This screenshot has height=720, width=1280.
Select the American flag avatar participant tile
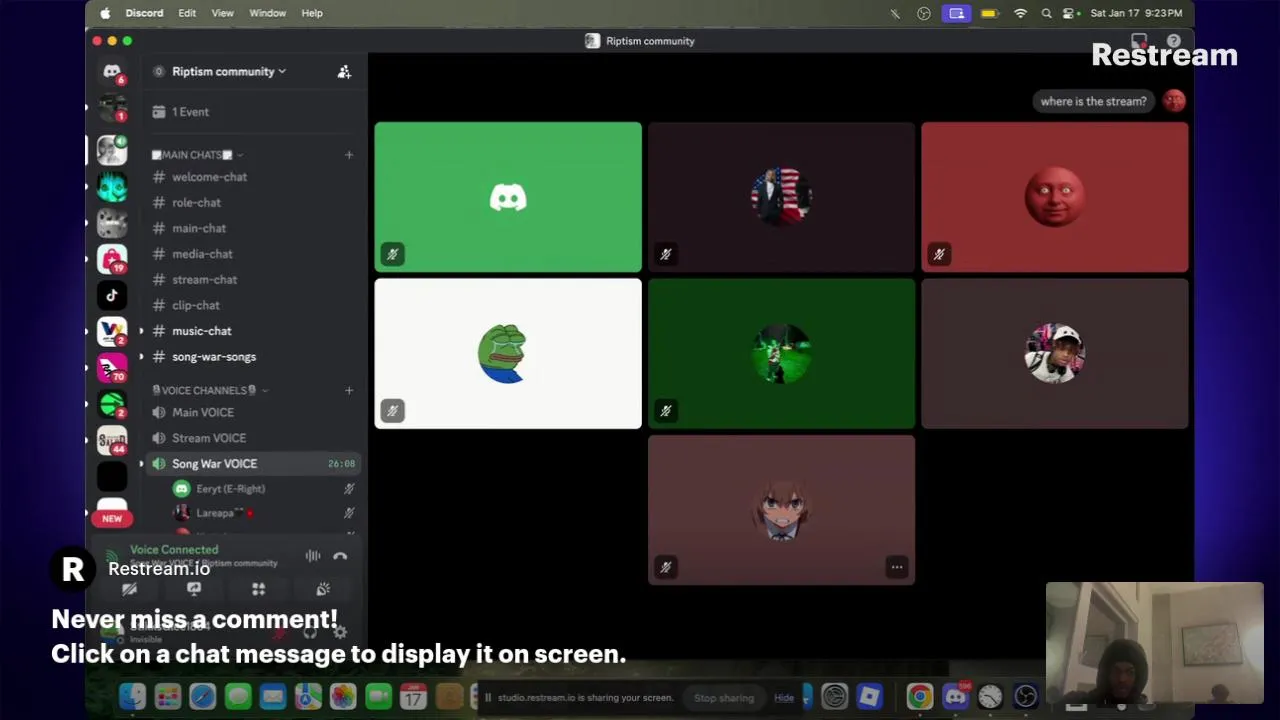point(782,197)
